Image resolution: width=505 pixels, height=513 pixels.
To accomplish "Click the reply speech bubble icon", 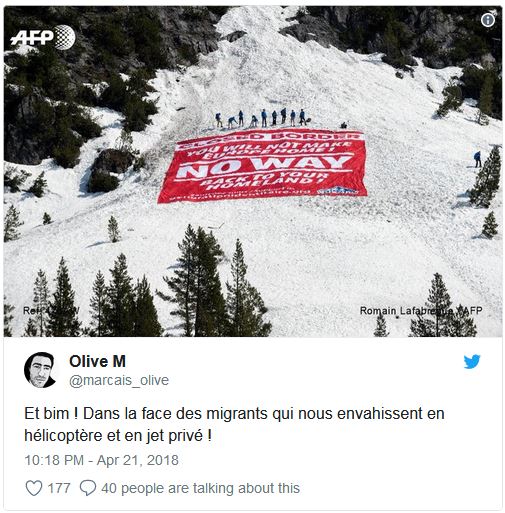I will coord(88,488).
